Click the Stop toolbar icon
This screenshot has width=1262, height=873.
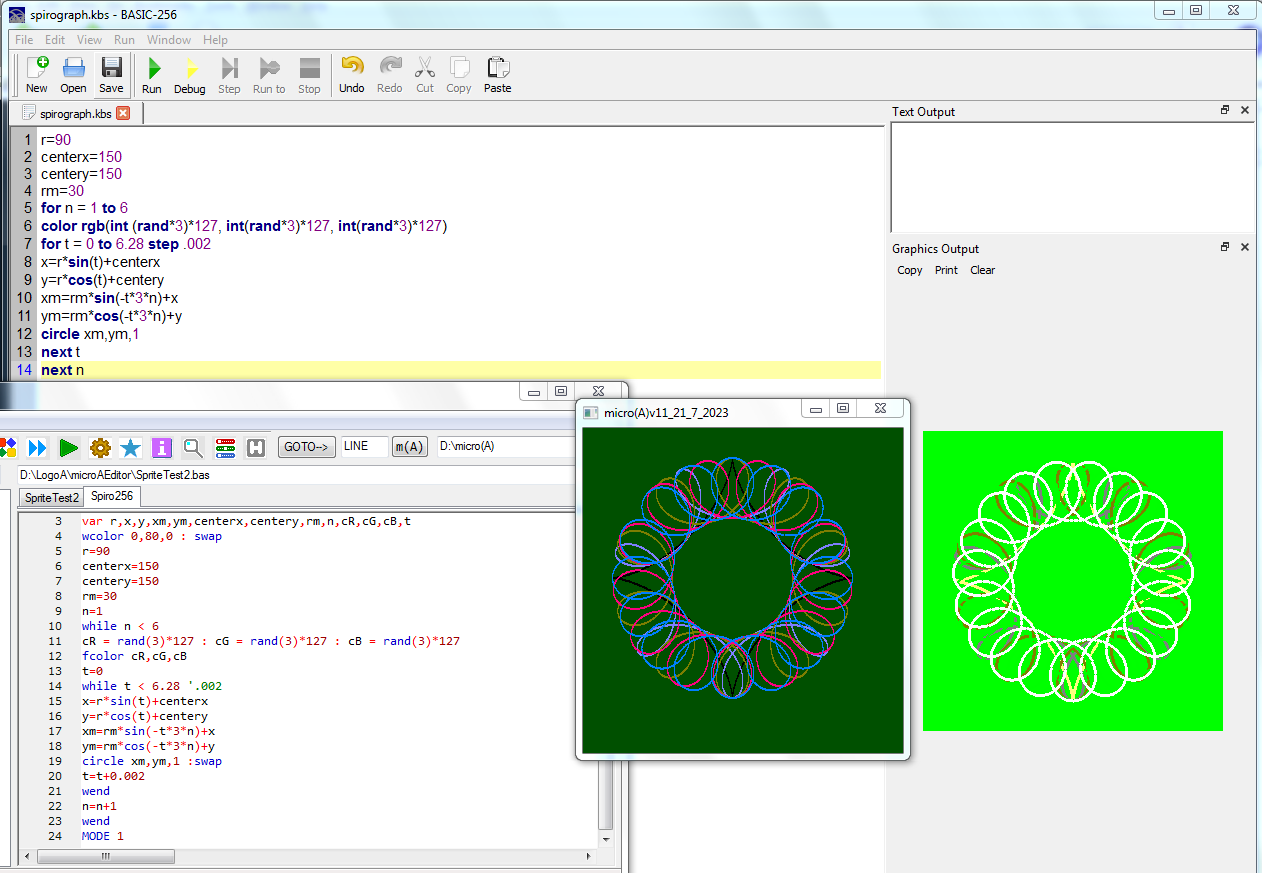point(310,69)
